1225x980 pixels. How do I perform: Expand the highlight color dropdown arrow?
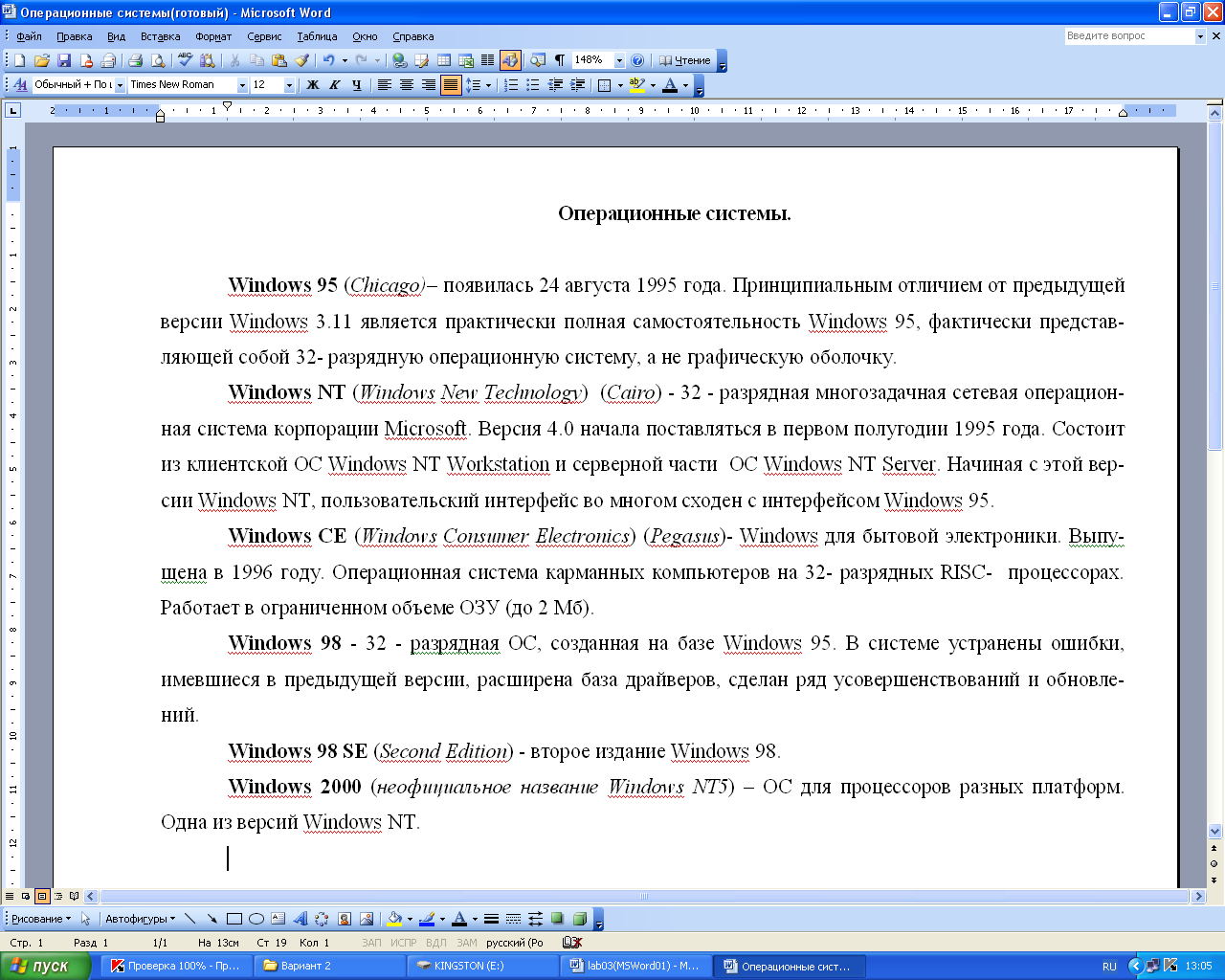click(653, 85)
